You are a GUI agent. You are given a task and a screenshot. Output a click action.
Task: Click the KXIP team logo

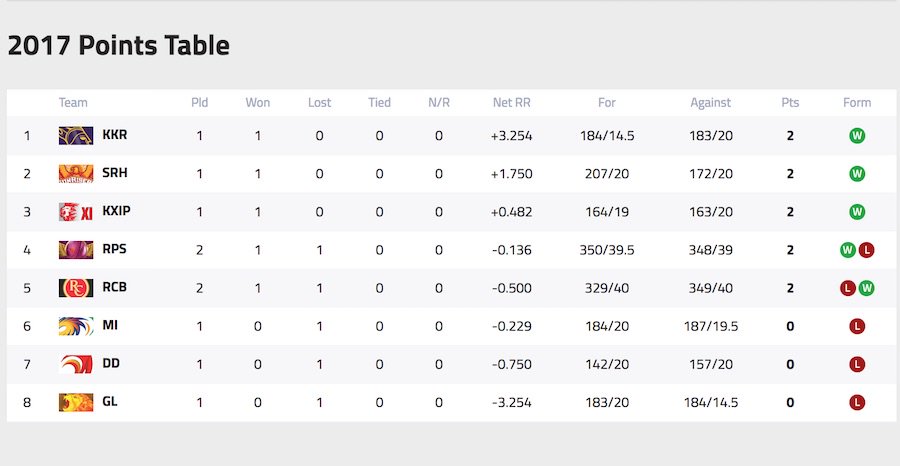(x=75, y=211)
